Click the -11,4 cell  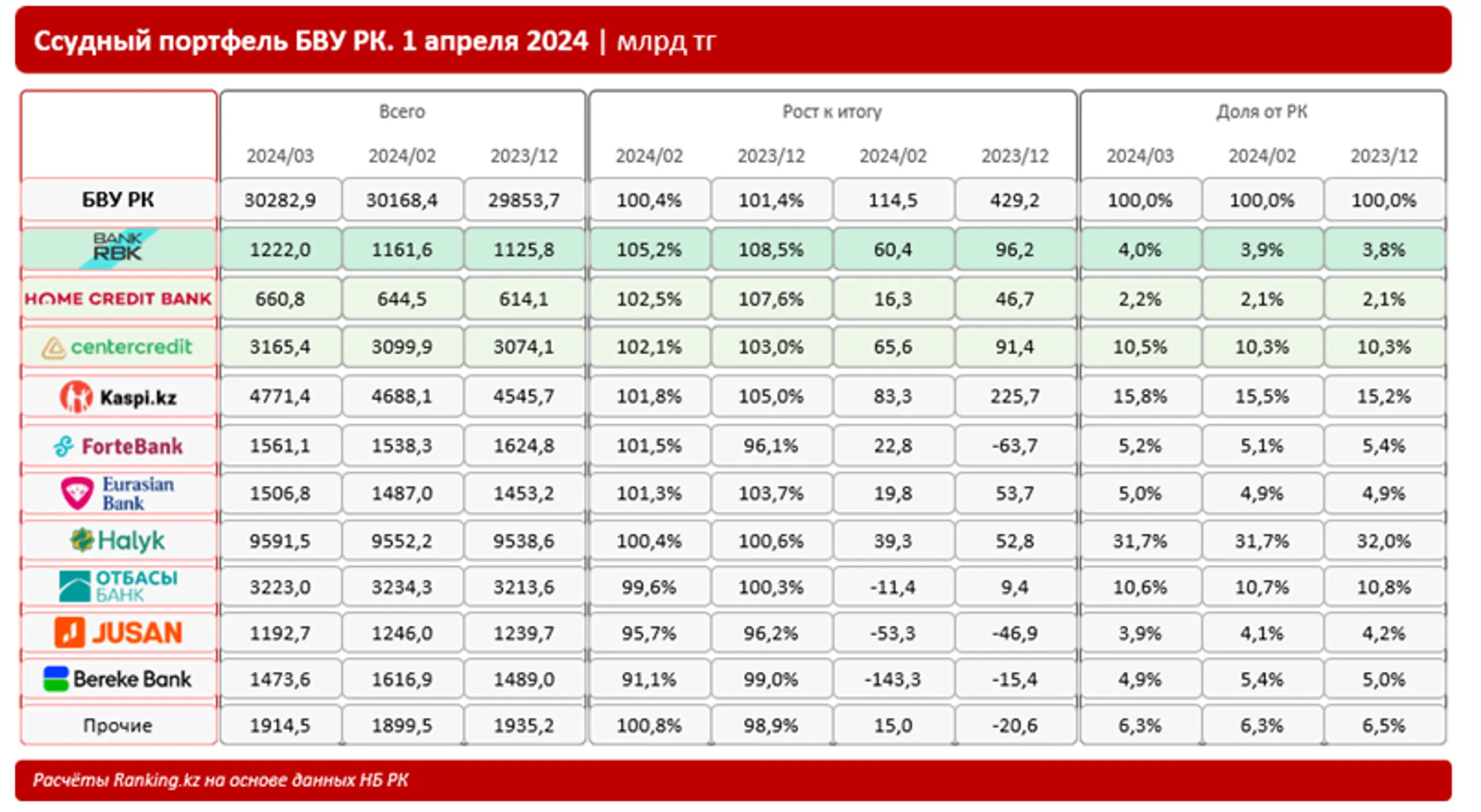click(x=893, y=587)
